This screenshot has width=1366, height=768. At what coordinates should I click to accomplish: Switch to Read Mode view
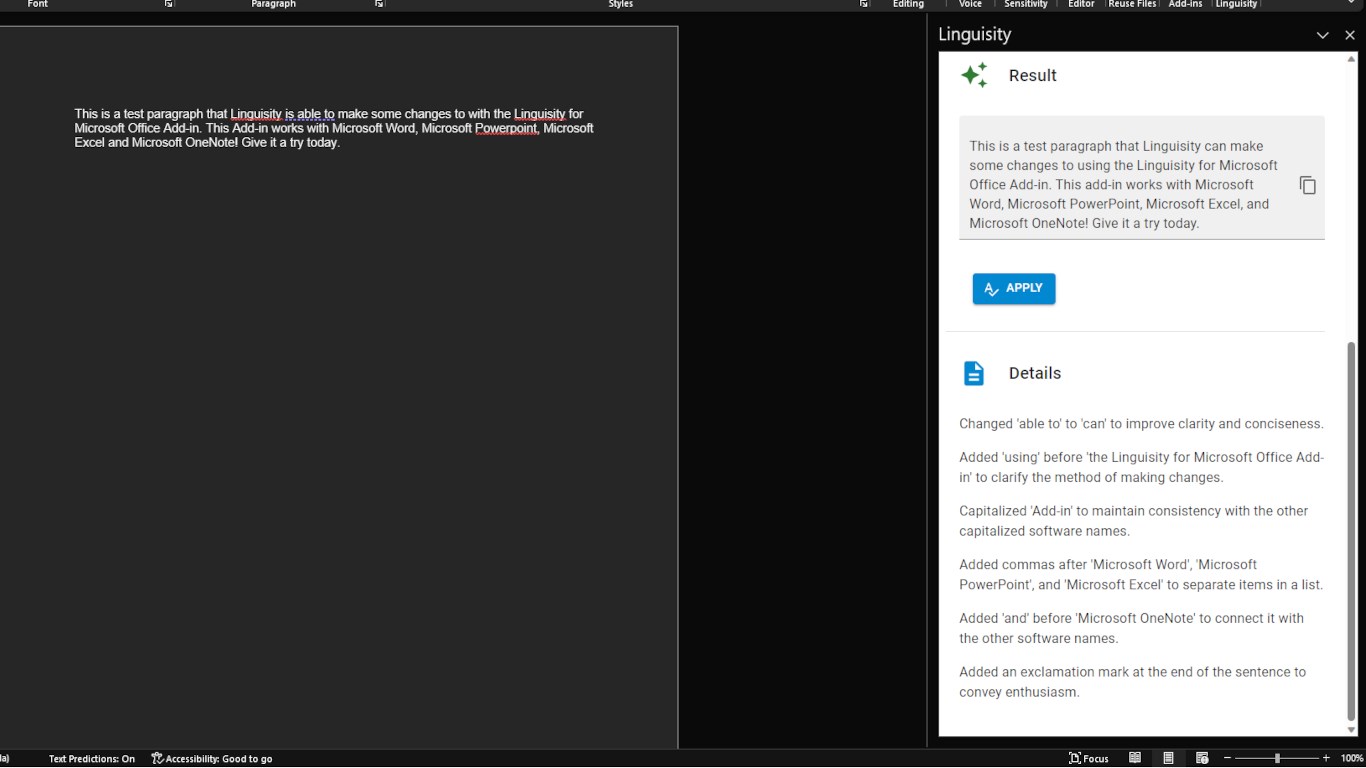[1135, 758]
